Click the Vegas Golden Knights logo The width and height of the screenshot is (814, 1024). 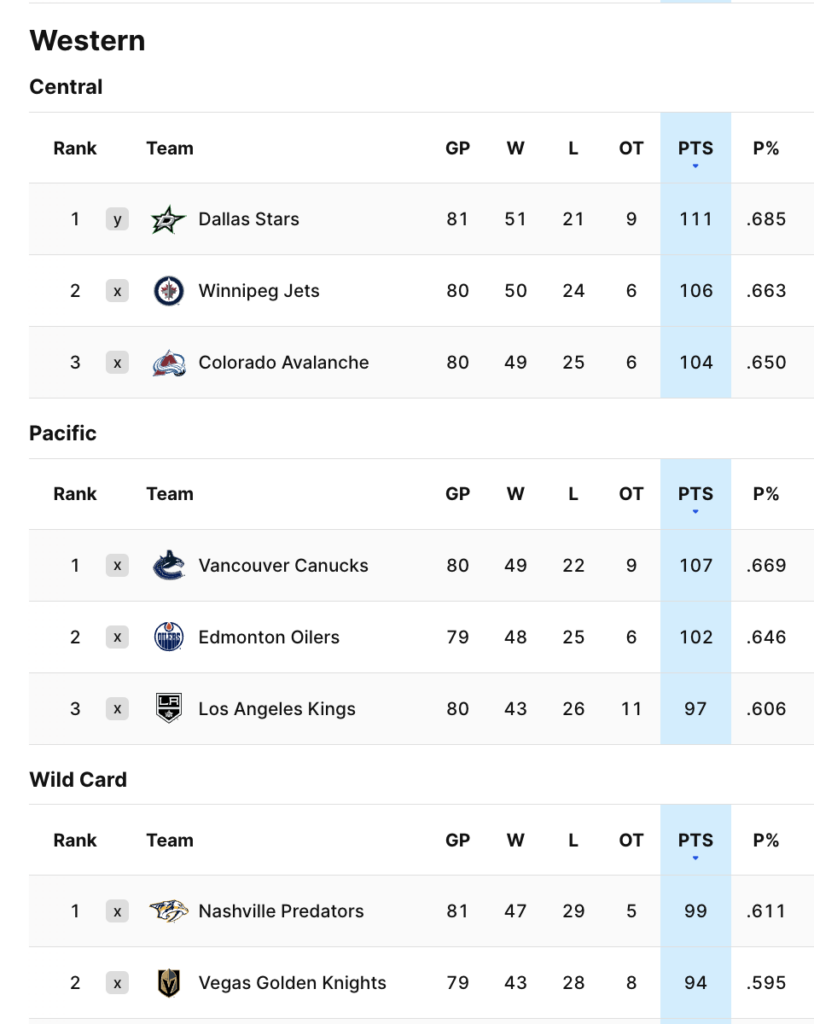pos(169,983)
